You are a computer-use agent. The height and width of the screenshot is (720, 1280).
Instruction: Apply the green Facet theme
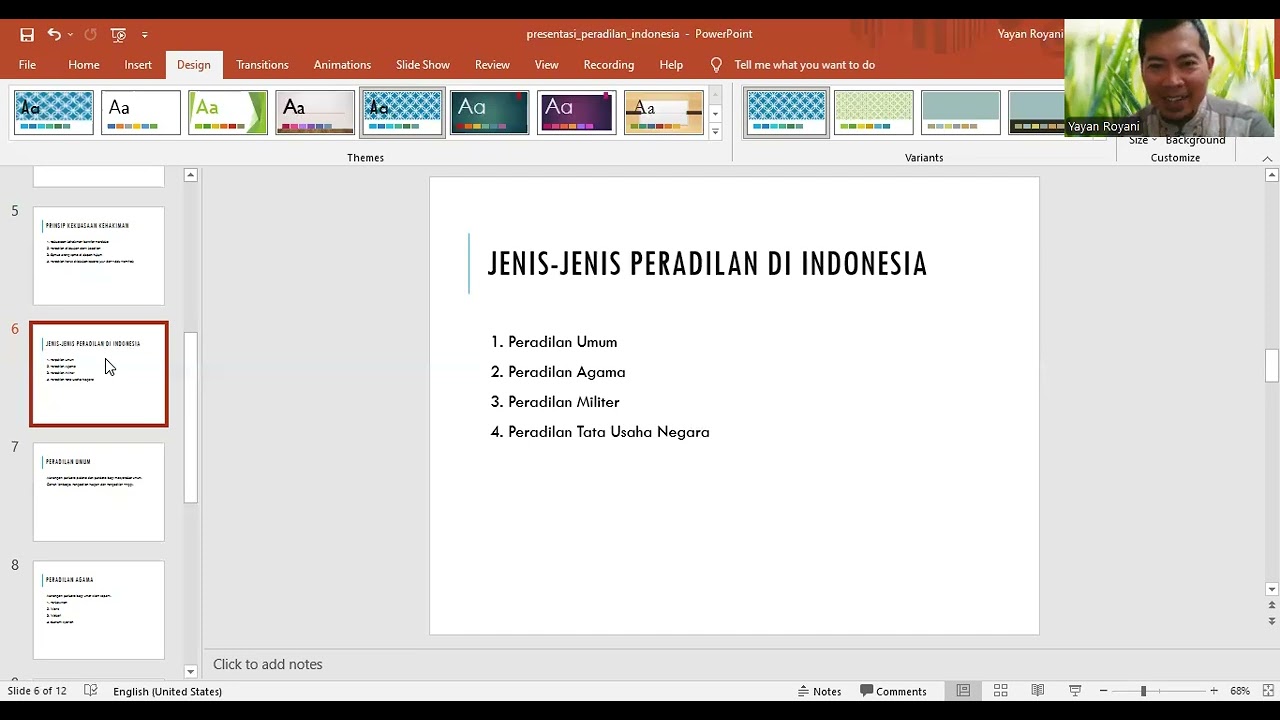[x=228, y=112]
